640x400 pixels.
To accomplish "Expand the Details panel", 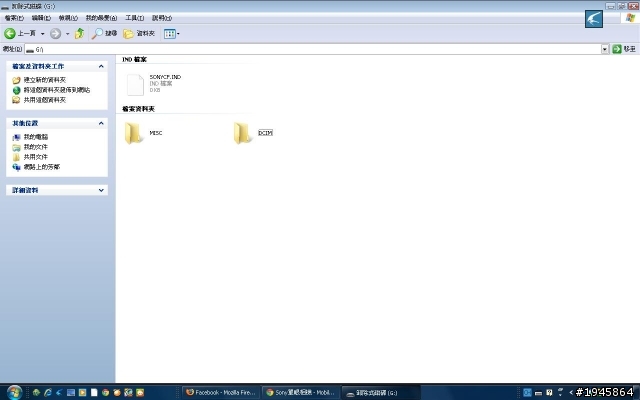I will point(101,190).
